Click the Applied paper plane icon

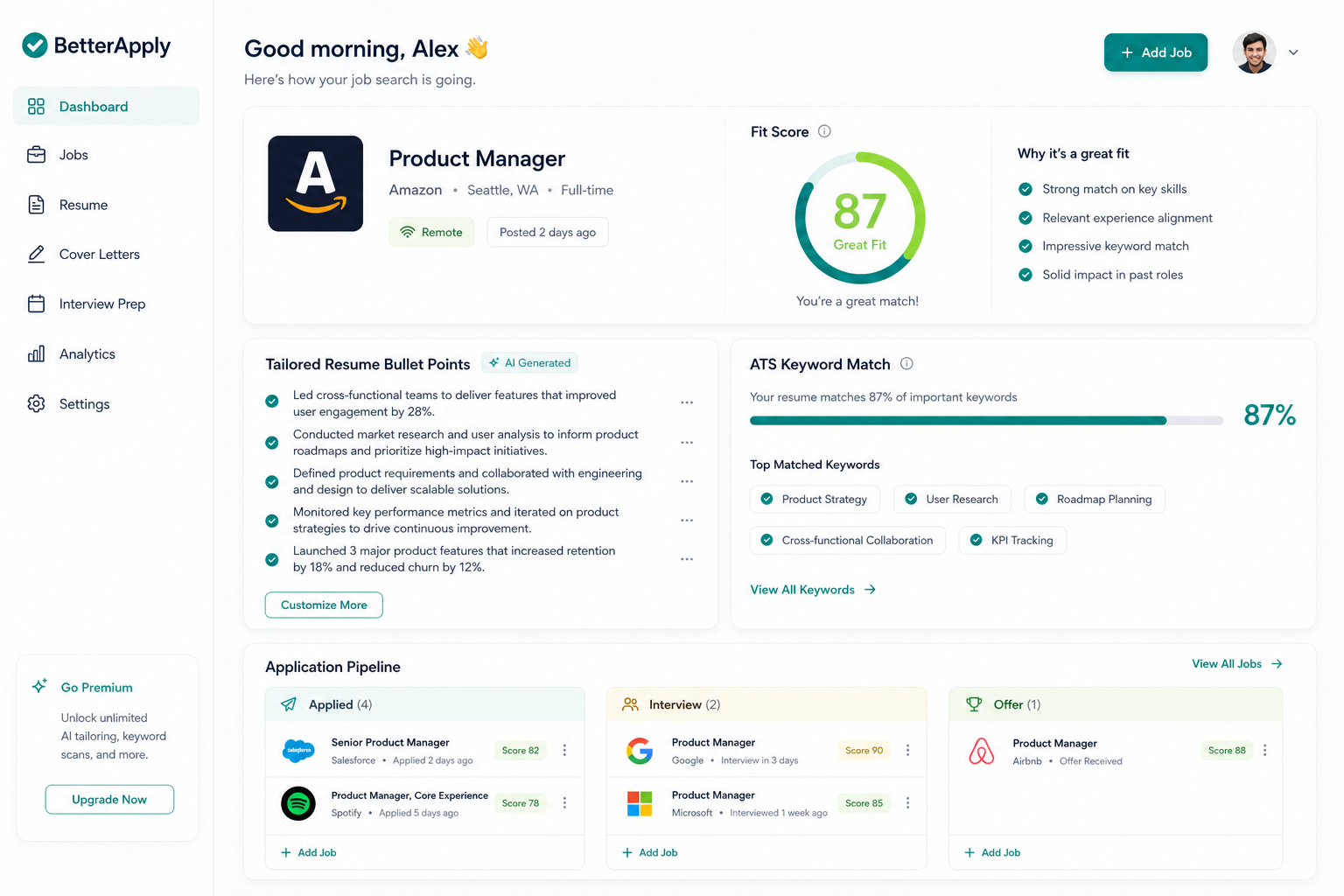click(288, 704)
